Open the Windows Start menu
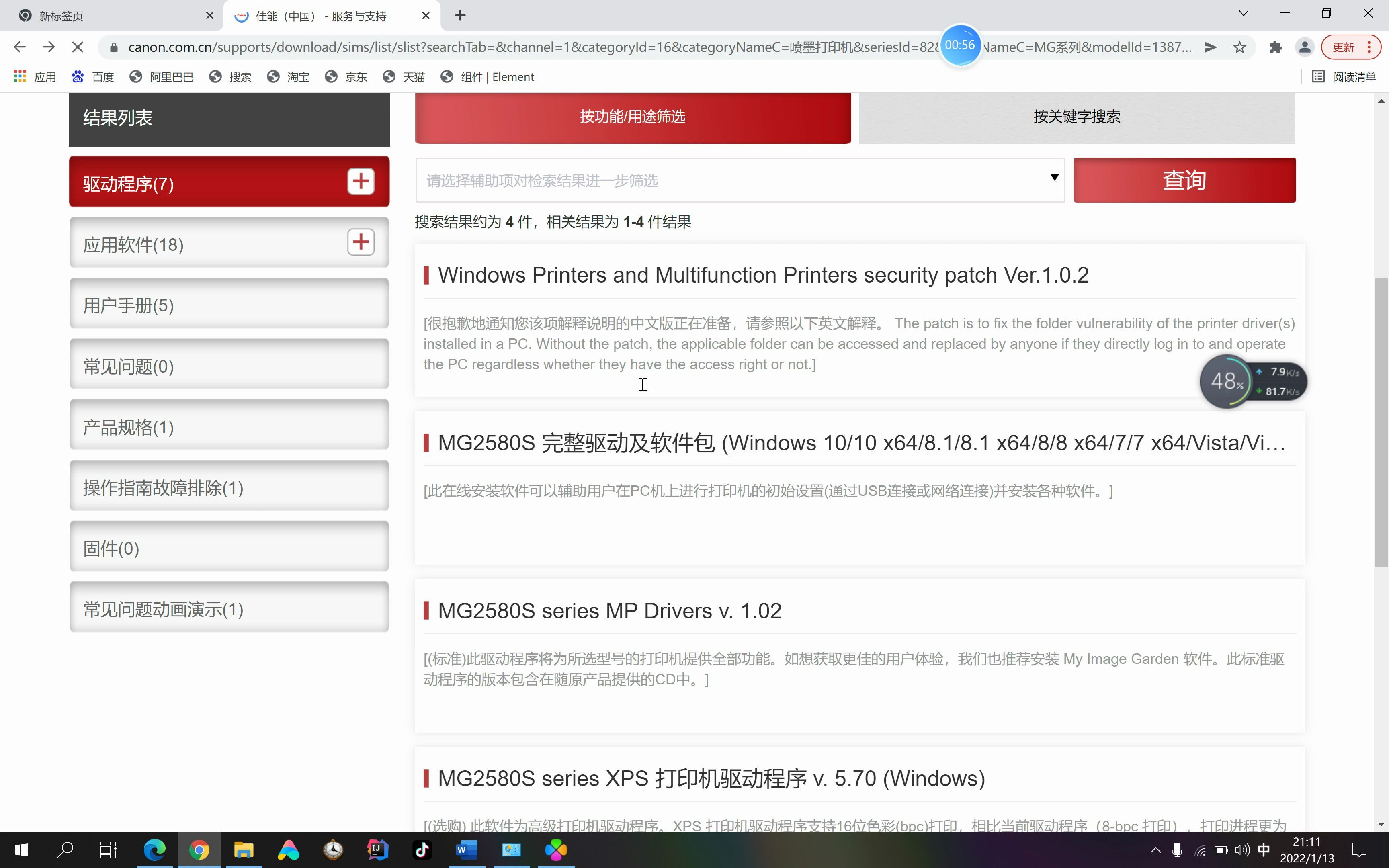The height and width of the screenshot is (868, 1389). tap(21, 850)
